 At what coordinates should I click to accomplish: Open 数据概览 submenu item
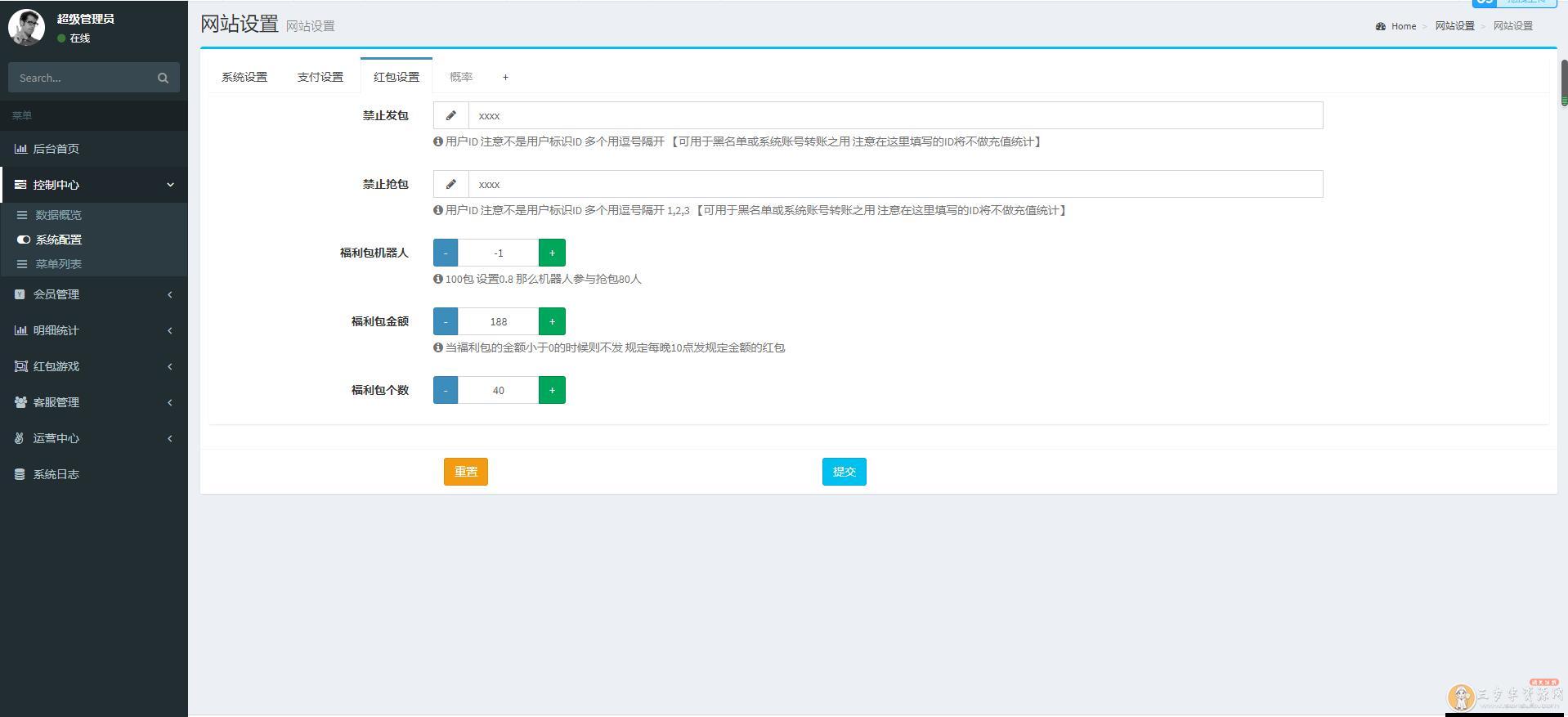coord(58,215)
